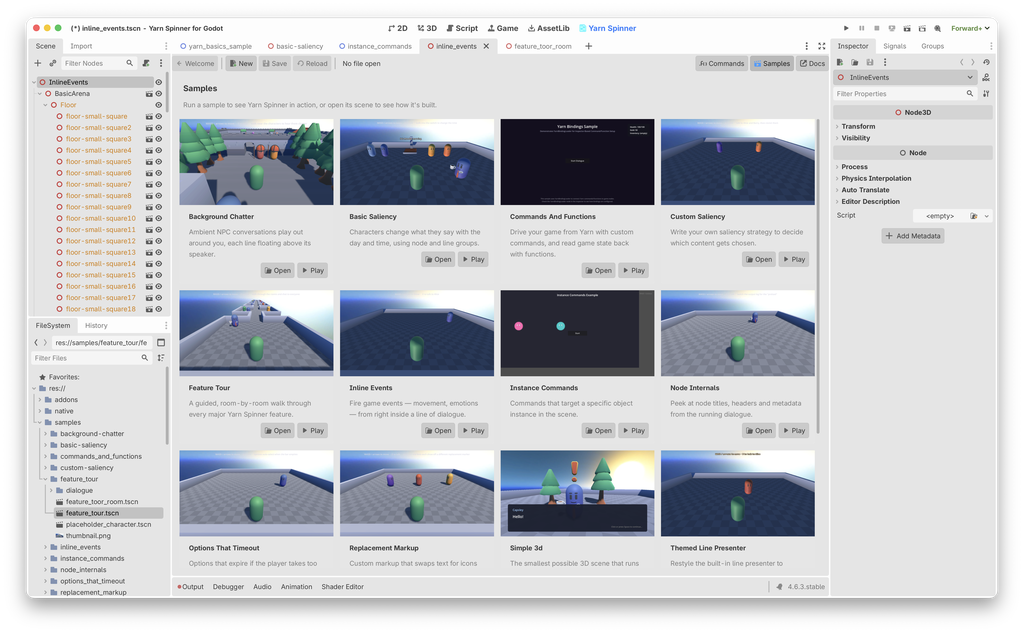Open Inspector object history icon

pos(986,62)
